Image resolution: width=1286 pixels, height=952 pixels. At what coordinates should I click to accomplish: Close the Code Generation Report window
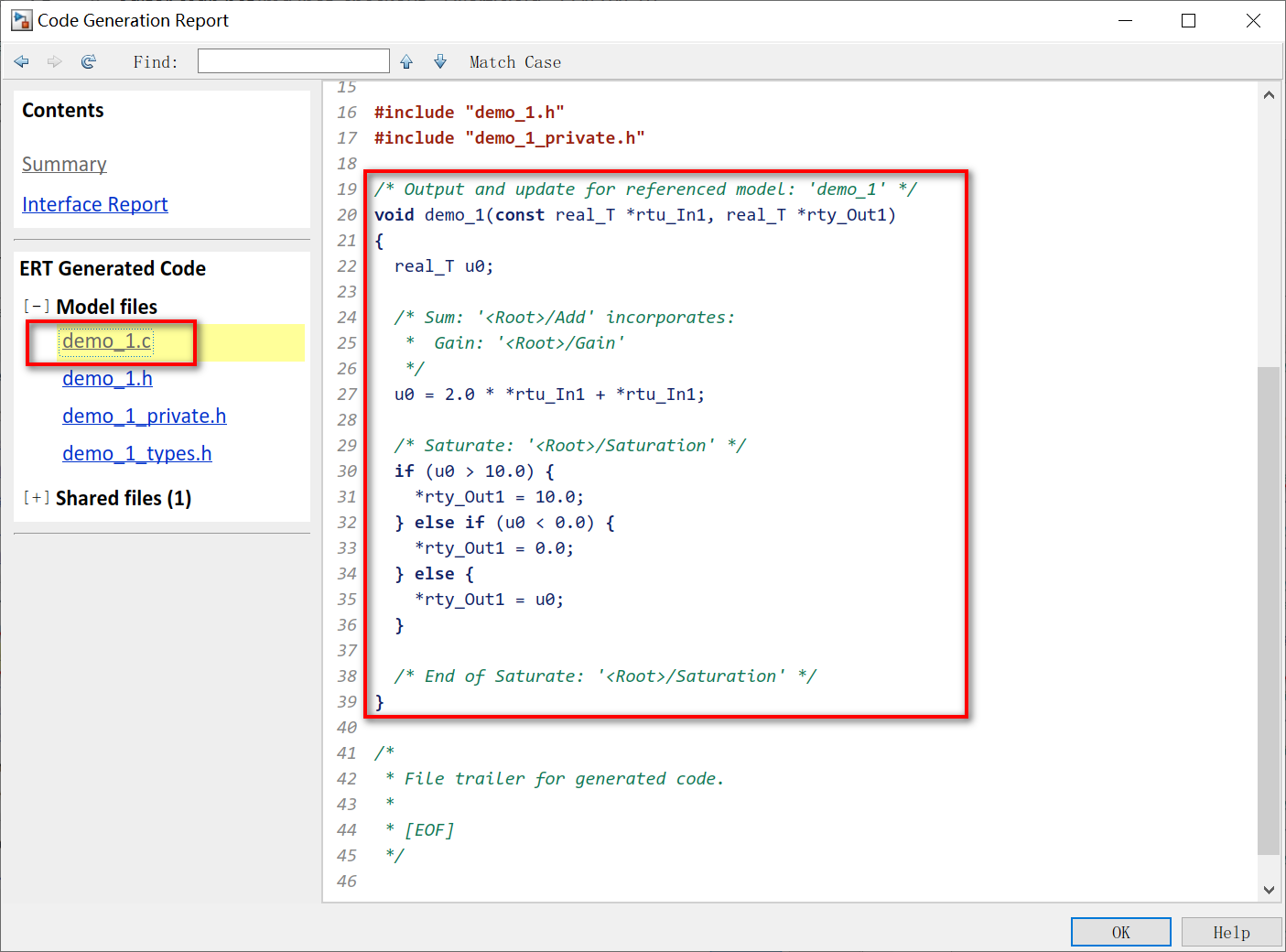(1253, 20)
